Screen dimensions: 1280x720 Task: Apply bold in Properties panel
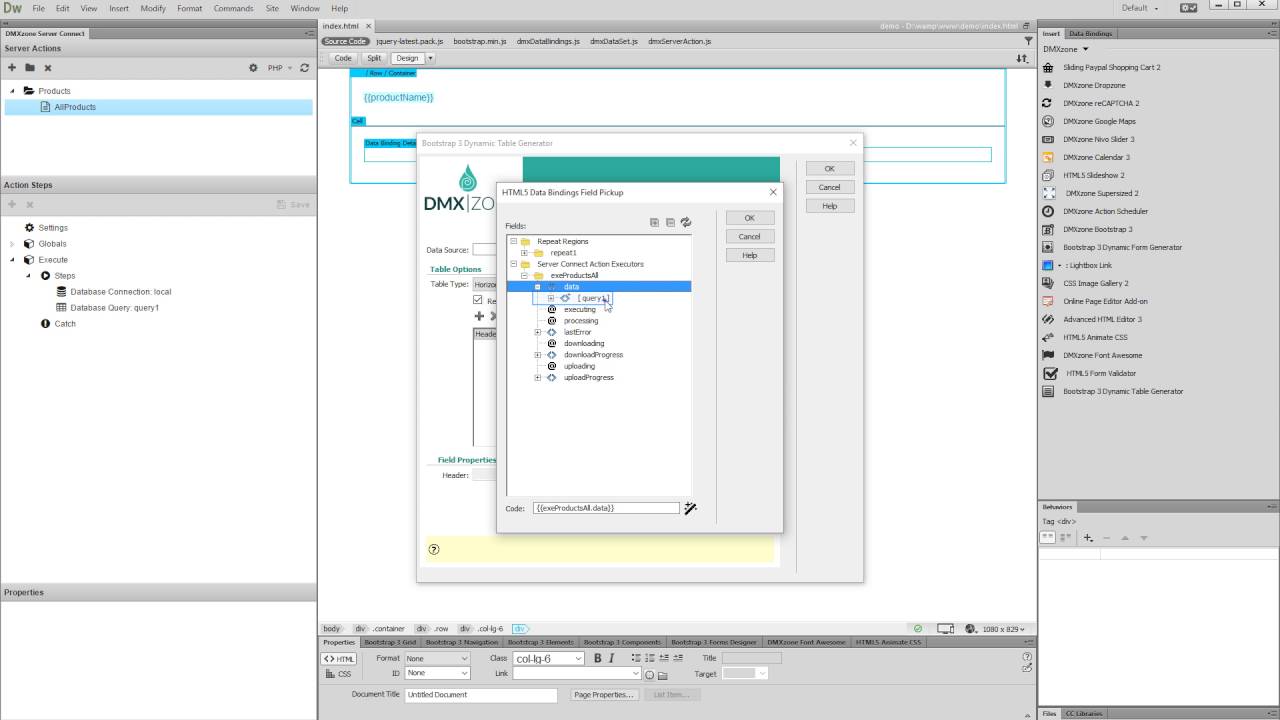[x=598, y=658]
